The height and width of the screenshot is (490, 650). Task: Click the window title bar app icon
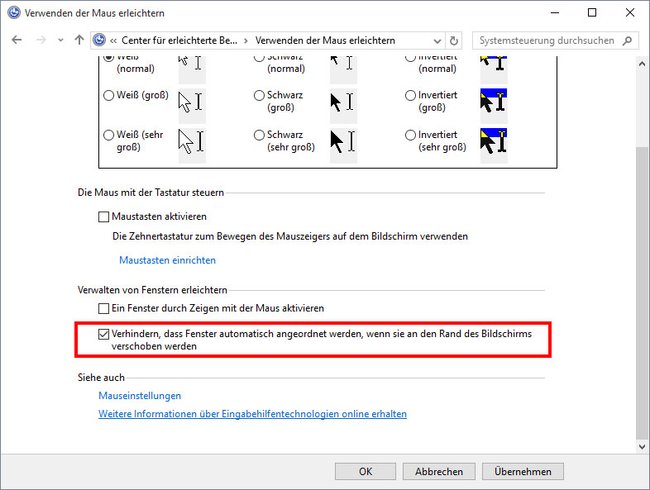(x=14, y=13)
